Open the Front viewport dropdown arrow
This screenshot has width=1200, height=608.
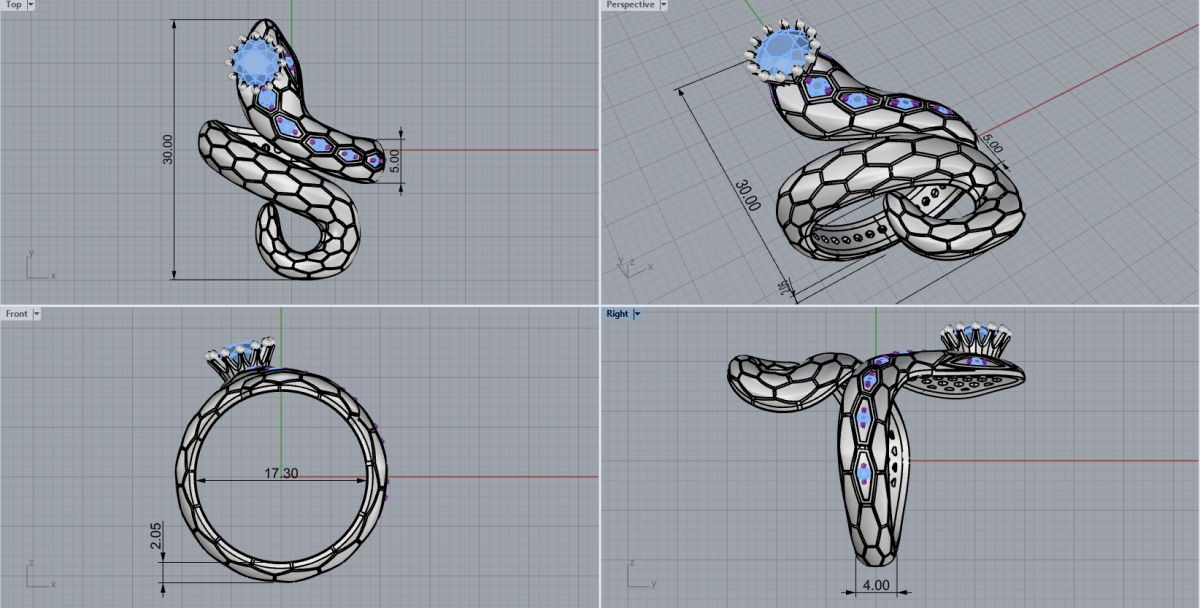point(37,314)
